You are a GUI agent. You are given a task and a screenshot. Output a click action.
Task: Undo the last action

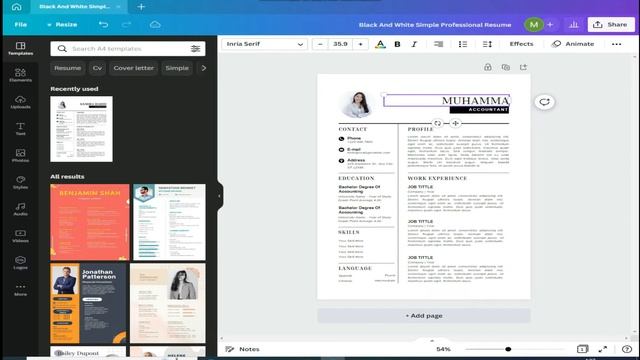point(103,24)
